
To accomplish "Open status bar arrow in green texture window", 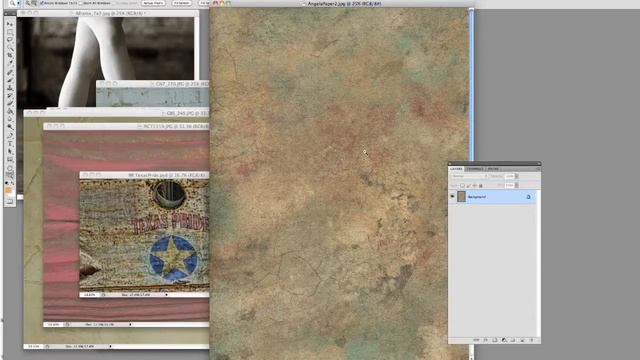I will click(110, 346).
